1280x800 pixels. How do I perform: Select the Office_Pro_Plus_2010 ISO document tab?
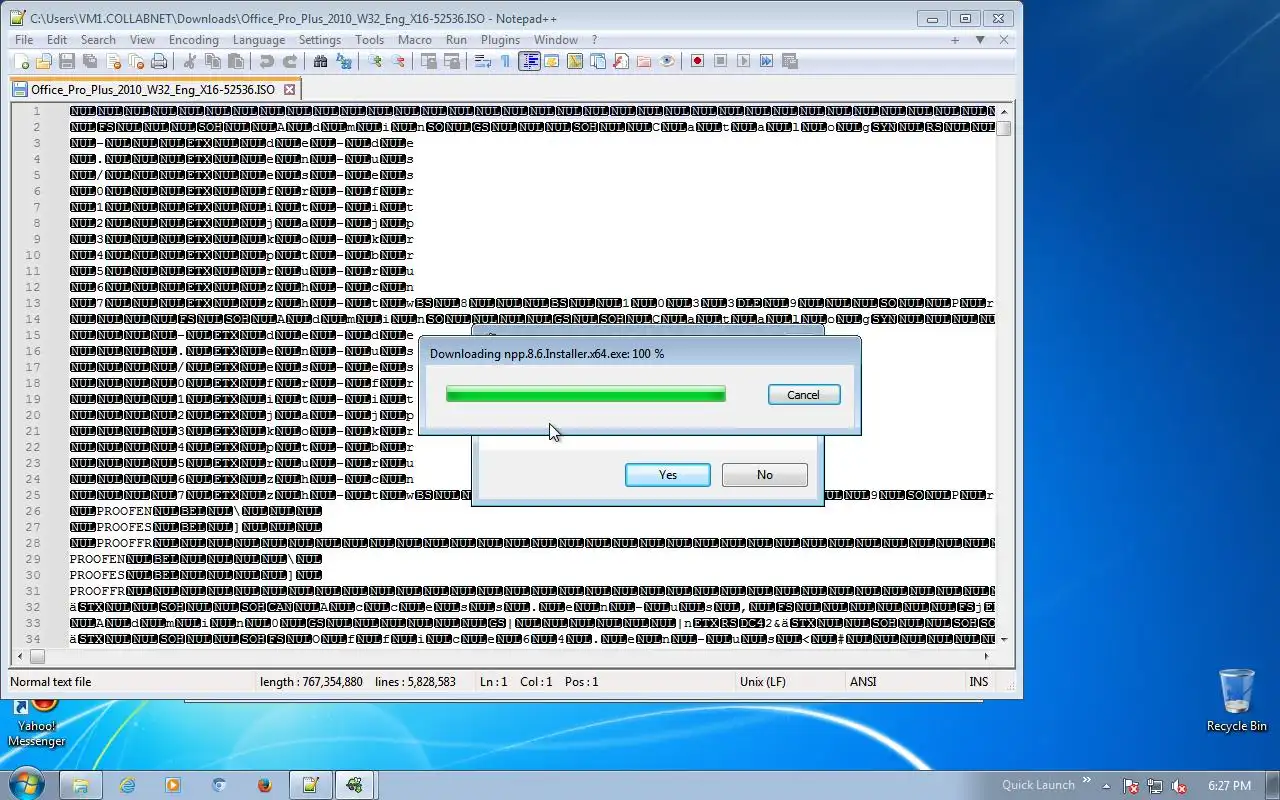(155, 89)
